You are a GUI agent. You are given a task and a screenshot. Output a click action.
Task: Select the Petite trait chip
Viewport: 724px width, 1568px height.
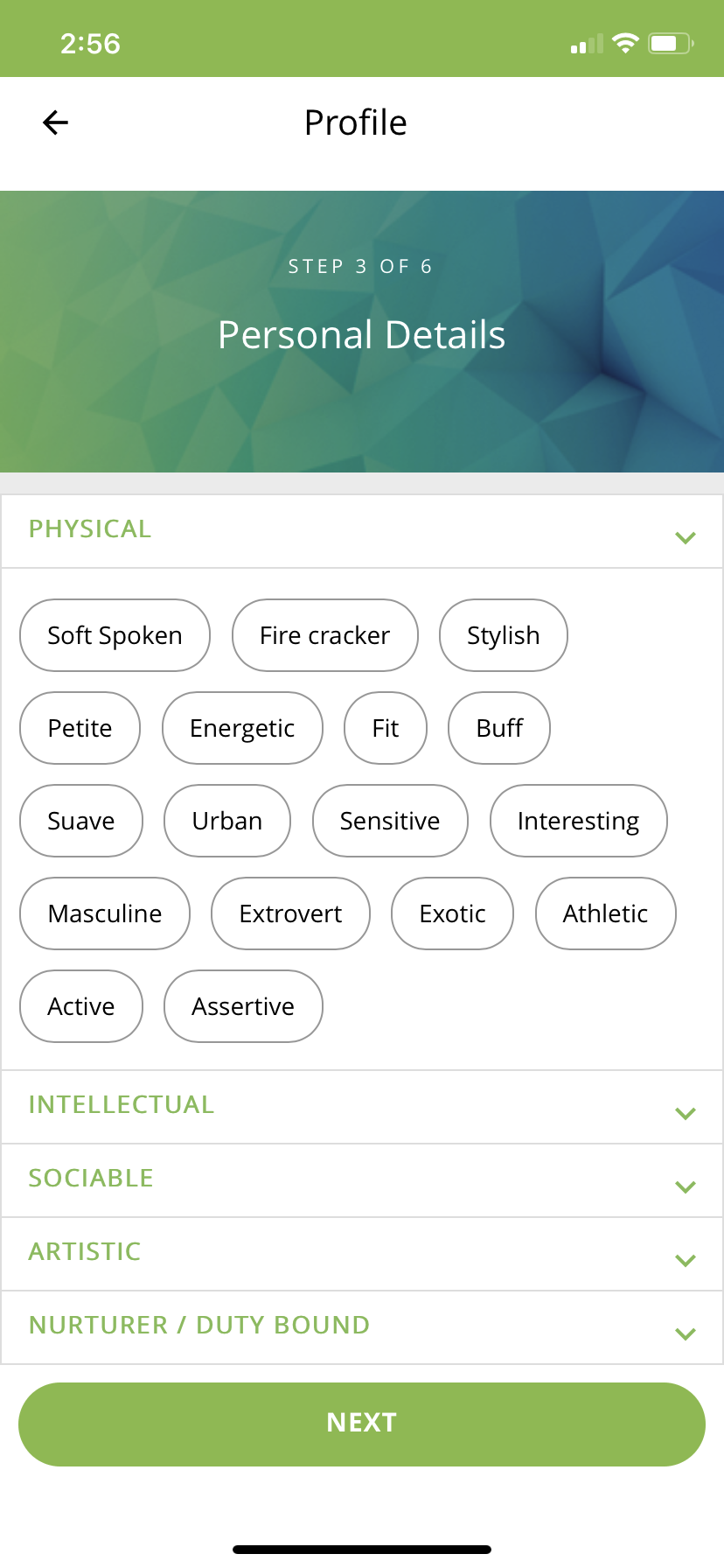click(x=80, y=728)
